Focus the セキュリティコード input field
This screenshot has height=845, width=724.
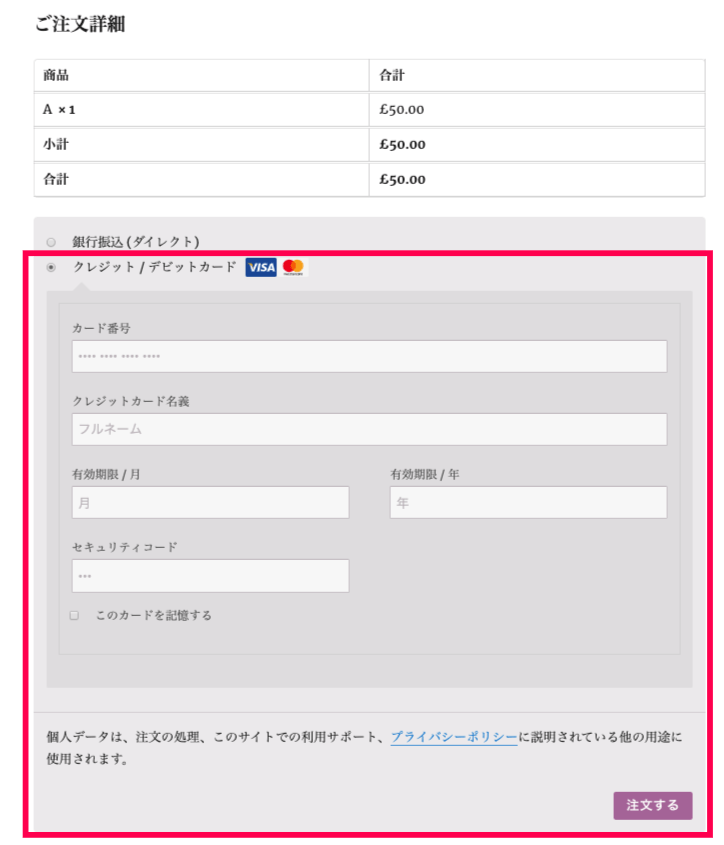pyautogui.click(x=210, y=576)
